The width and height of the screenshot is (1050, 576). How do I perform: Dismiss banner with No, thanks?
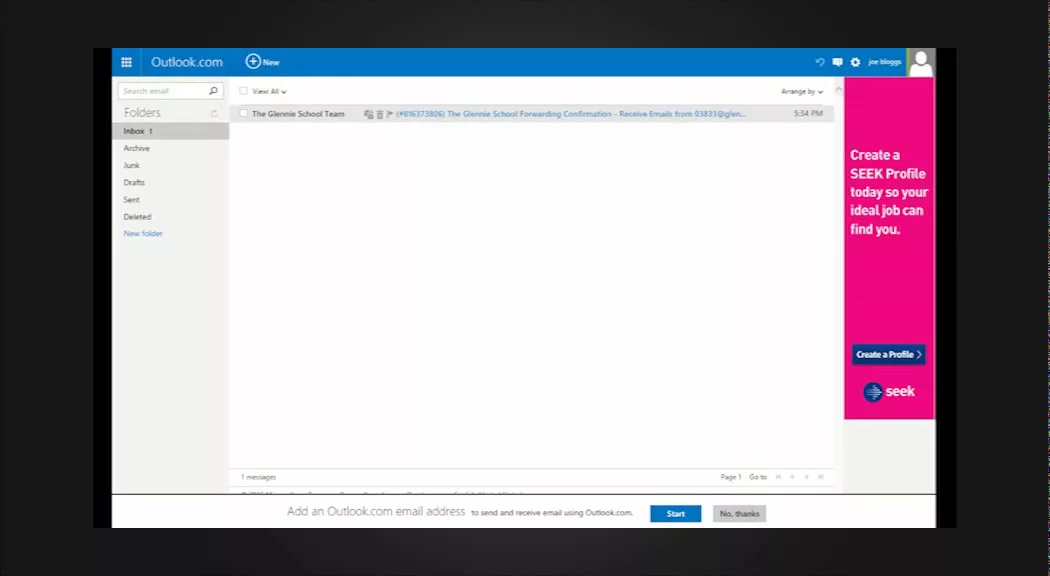click(x=739, y=514)
